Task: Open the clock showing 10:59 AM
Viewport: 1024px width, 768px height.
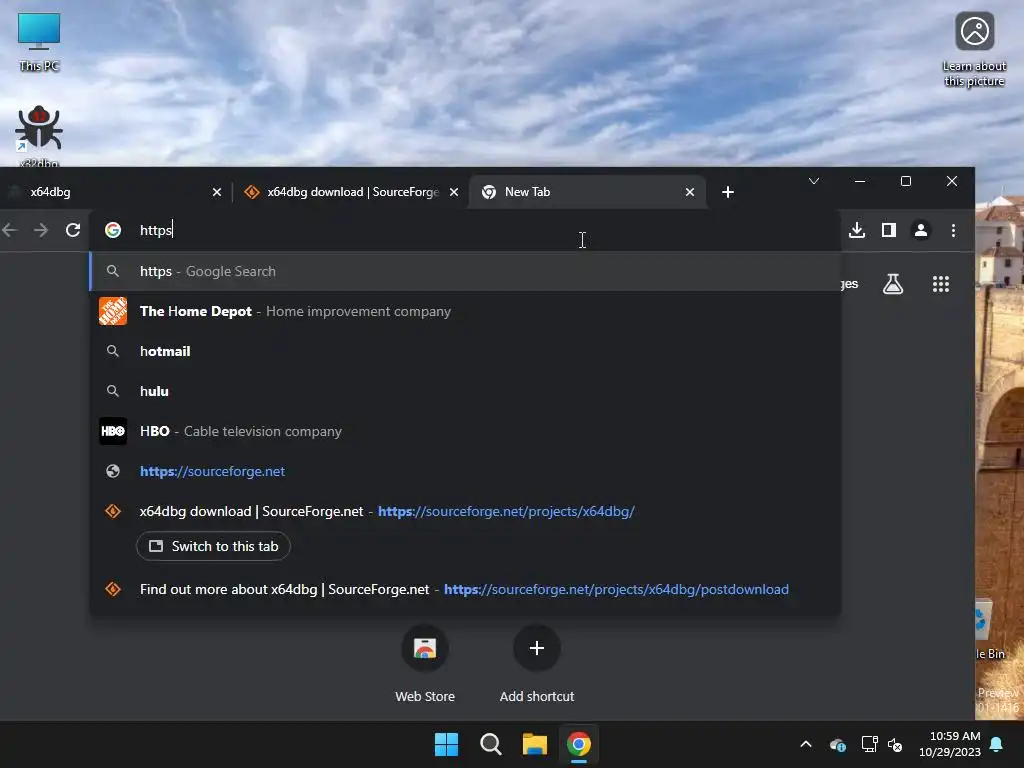Action: pos(950,744)
